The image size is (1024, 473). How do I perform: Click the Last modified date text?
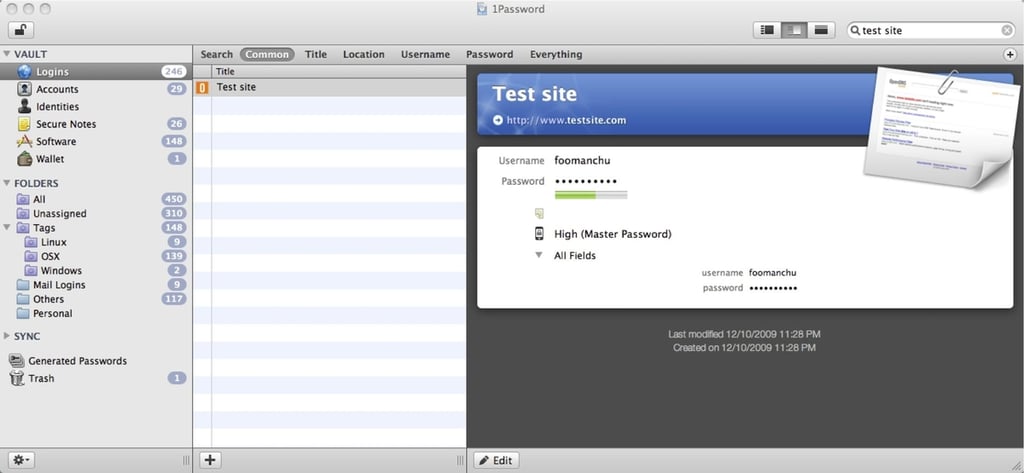pyautogui.click(x=744, y=334)
